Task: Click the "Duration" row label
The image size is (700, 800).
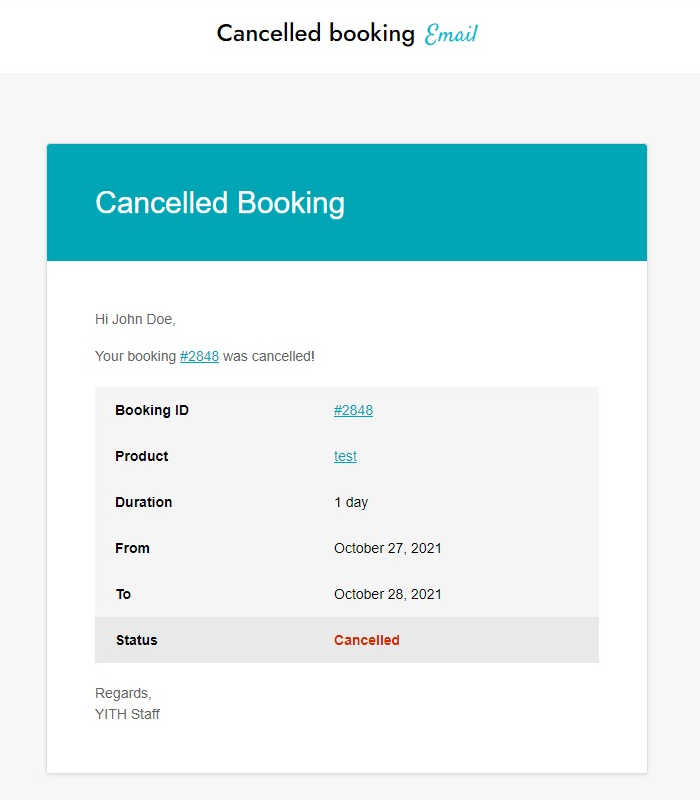Action: (x=143, y=502)
